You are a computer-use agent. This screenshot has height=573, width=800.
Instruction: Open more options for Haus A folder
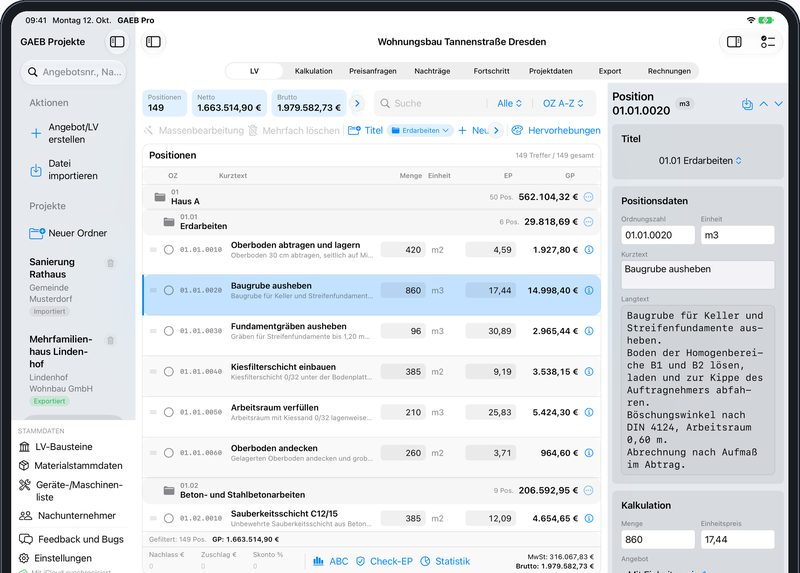click(x=588, y=197)
